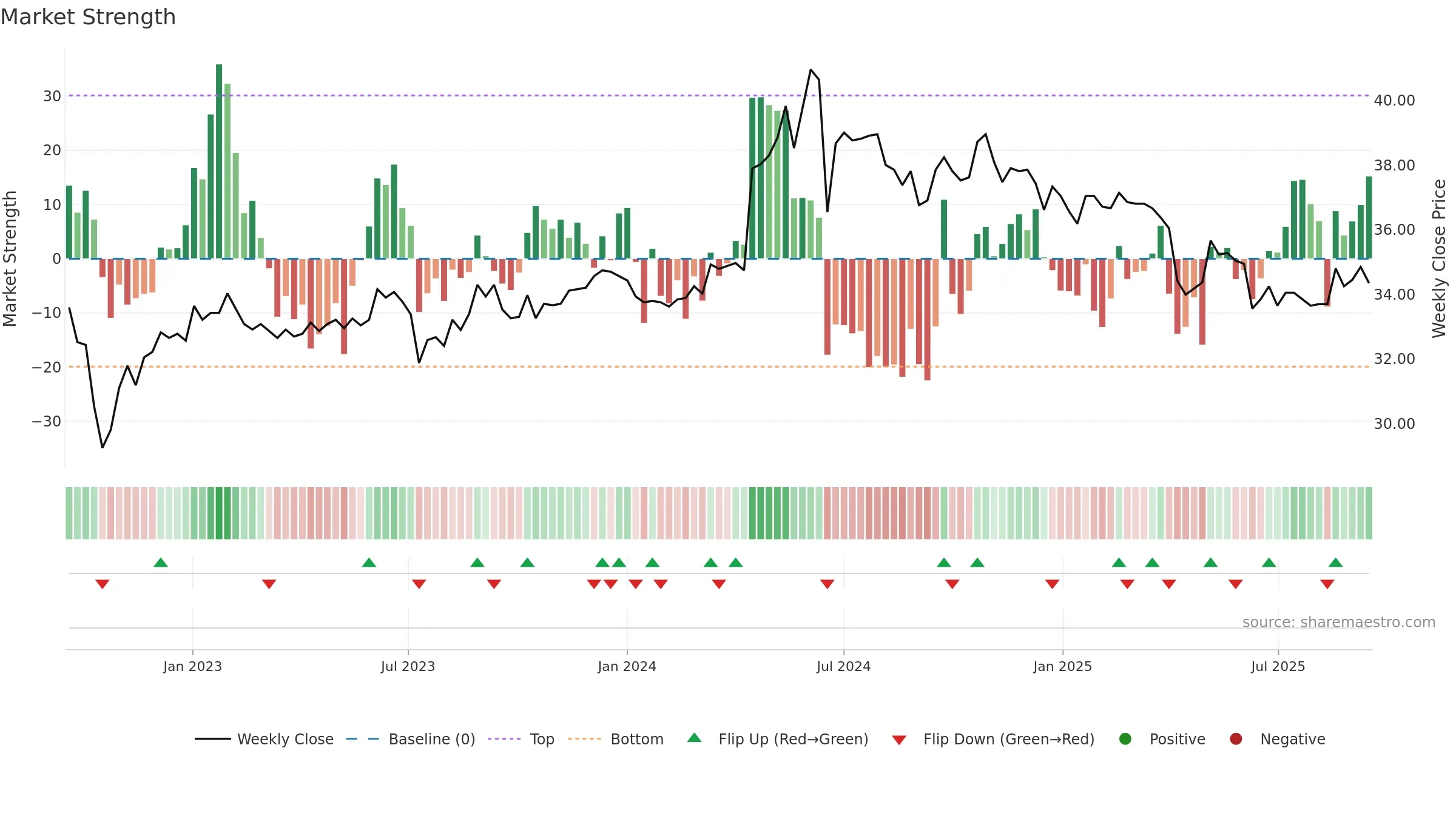Click the purple Top line legend sample
Screen dimensions: 1456x819
click(x=504, y=739)
